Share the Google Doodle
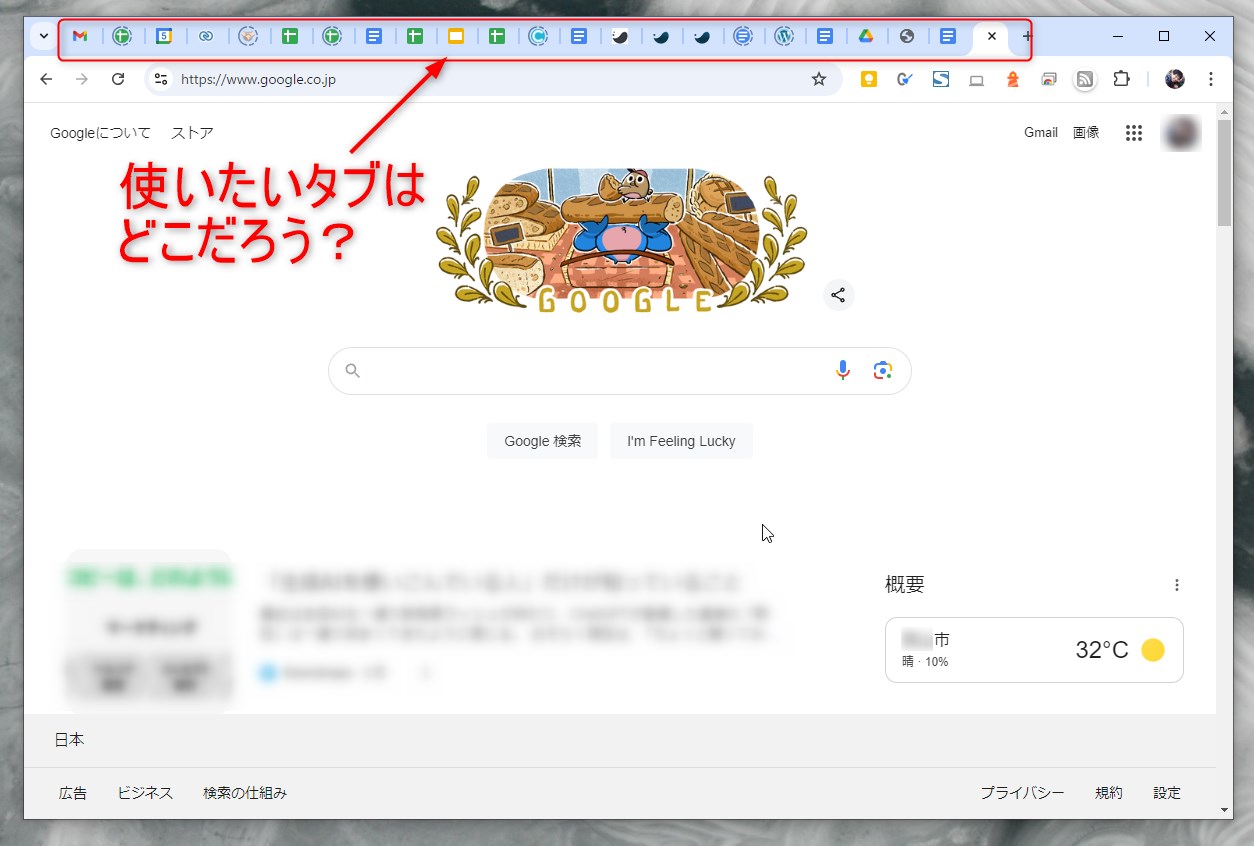 click(838, 295)
